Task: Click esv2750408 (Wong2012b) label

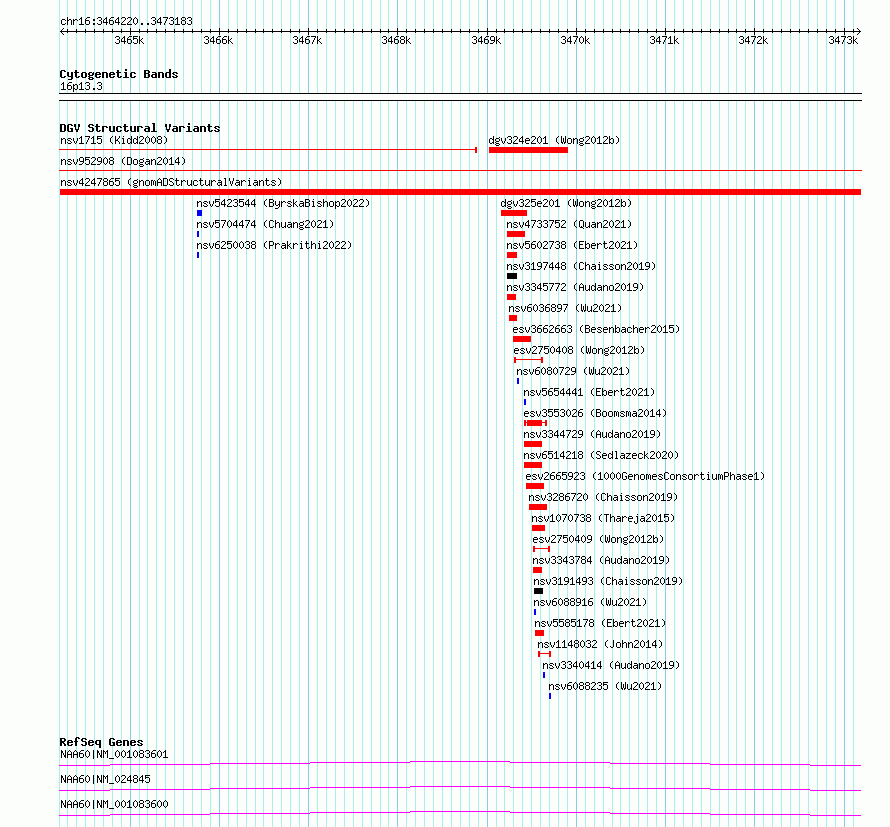Action: [x=579, y=350]
